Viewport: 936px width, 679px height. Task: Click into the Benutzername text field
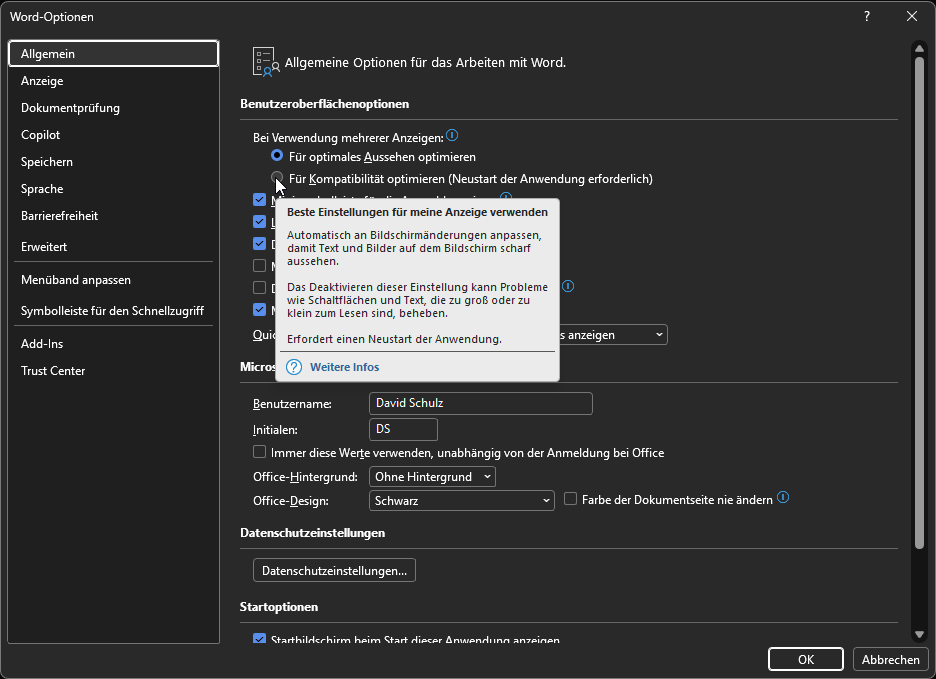coord(480,404)
